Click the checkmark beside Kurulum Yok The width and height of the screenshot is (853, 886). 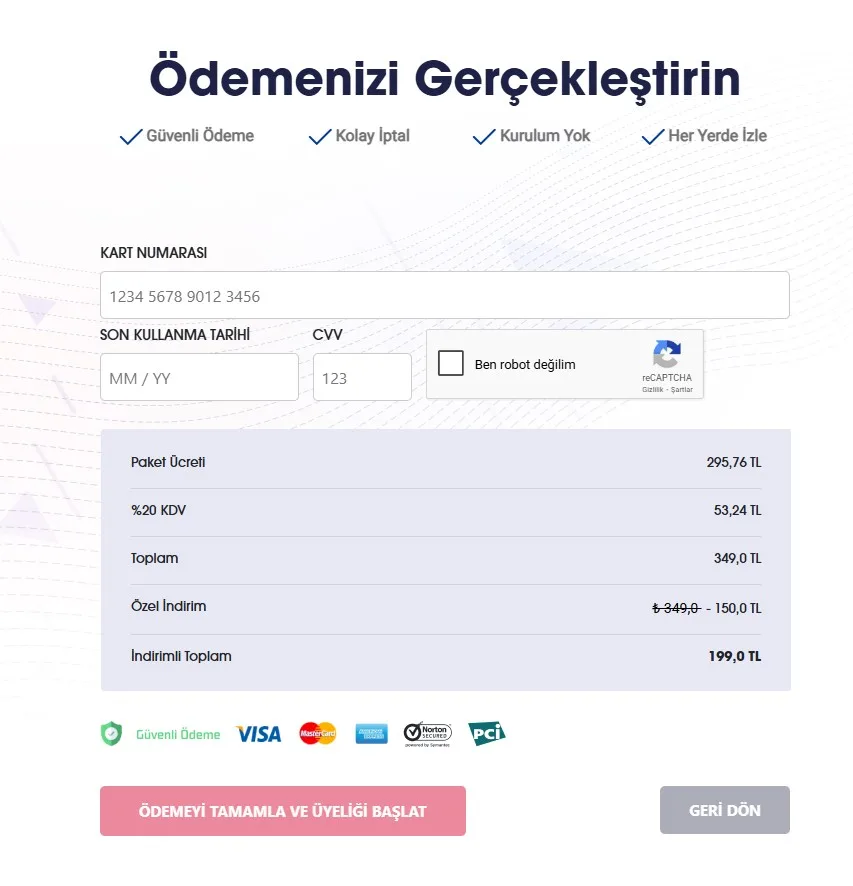(x=484, y=137)
